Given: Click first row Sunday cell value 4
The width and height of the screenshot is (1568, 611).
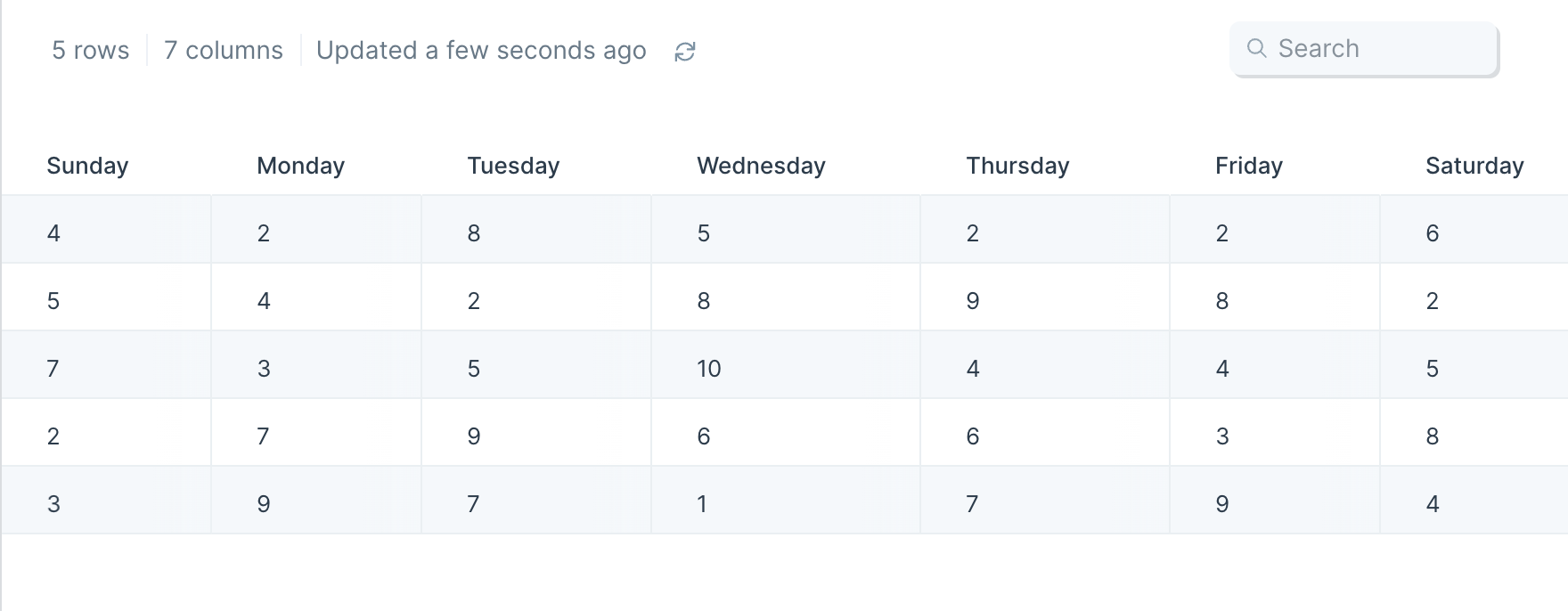Looking at the screenshot, I should [x=53, y=233].
